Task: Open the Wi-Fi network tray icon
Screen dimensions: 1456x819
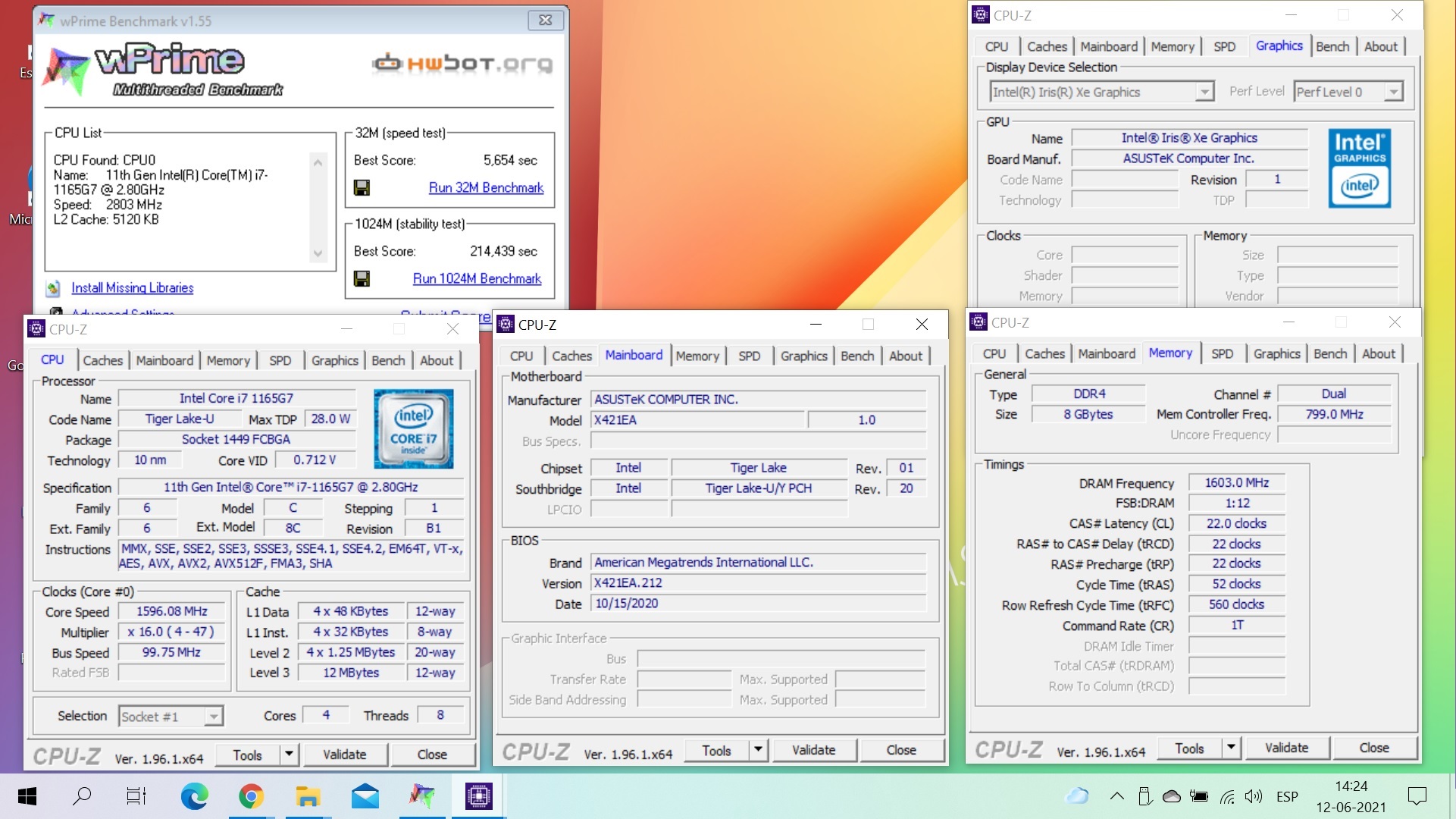Action: [1227, 796]
